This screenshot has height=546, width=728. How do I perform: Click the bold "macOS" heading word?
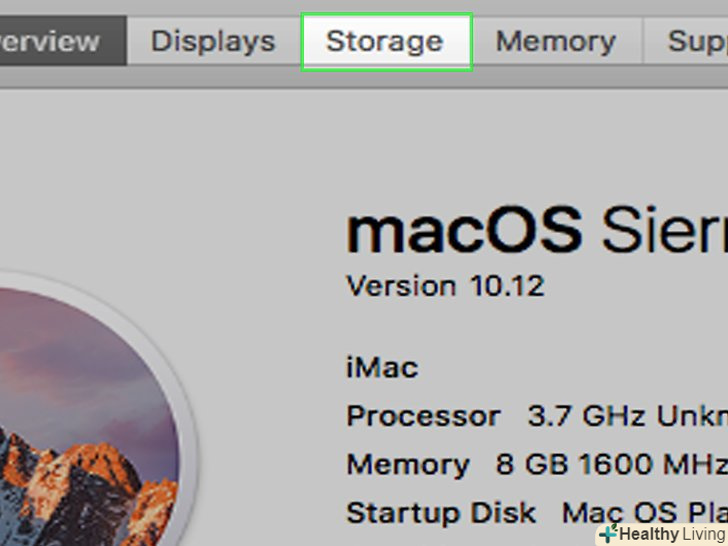tap(463, 231)
